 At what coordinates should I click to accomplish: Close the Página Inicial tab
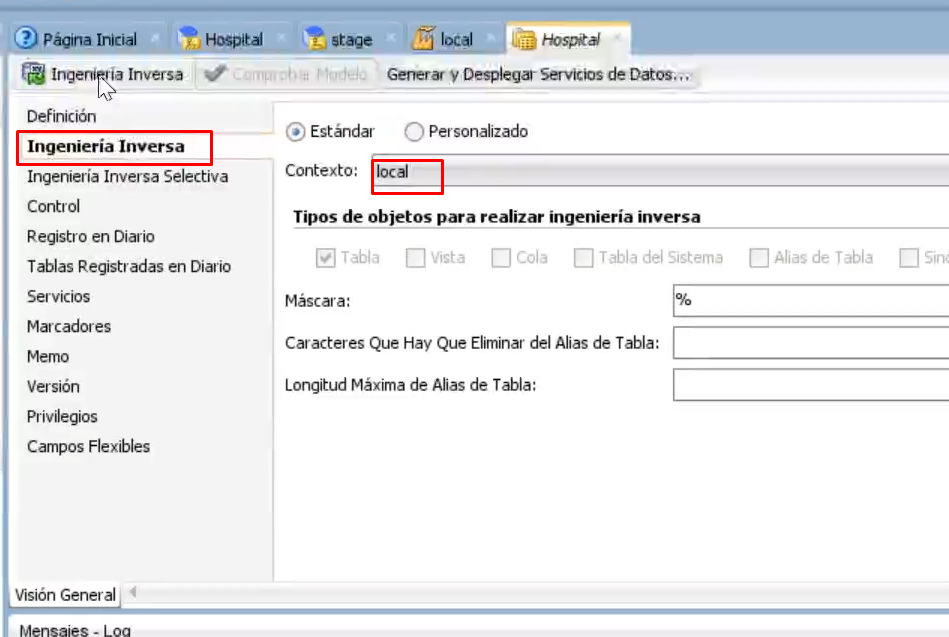(154, 38)
